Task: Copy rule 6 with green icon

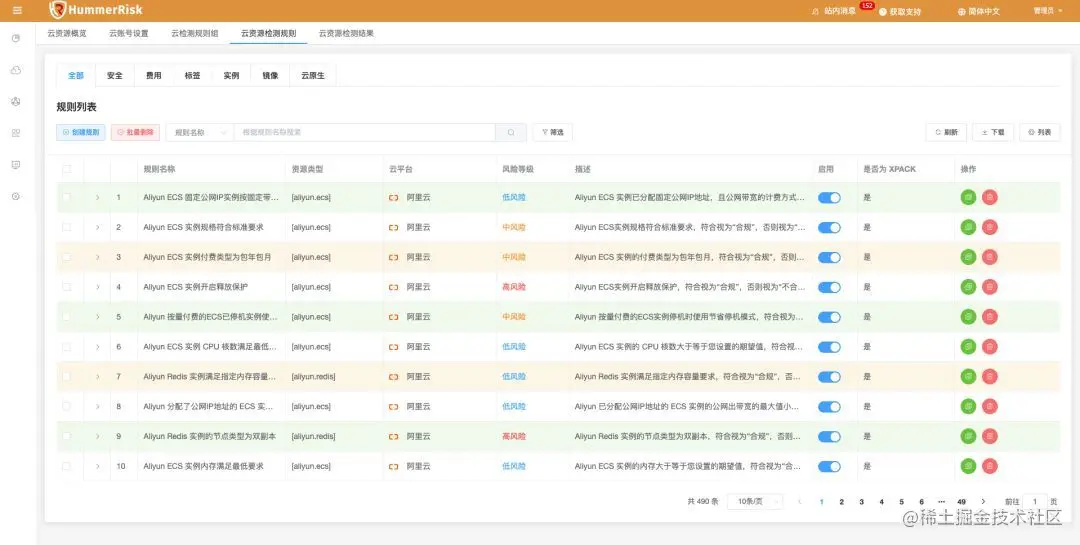Action: coord(968,347)
